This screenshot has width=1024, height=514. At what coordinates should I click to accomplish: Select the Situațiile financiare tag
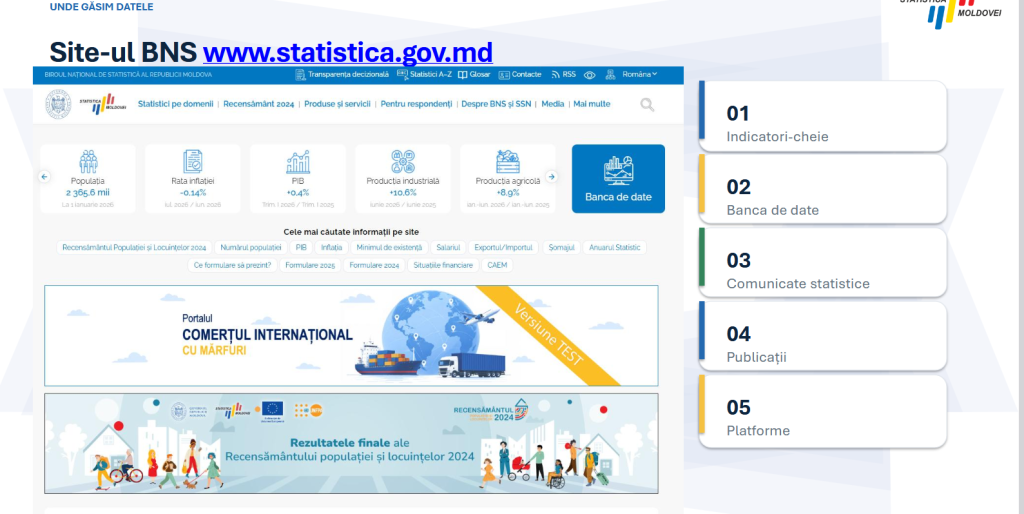tap(443, 265)
